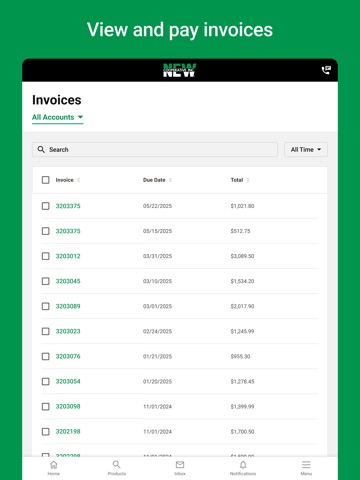Check invoice 3203375 due 05/15/2025
Viewport: 360px width, 480px height.
click(46, 231)
